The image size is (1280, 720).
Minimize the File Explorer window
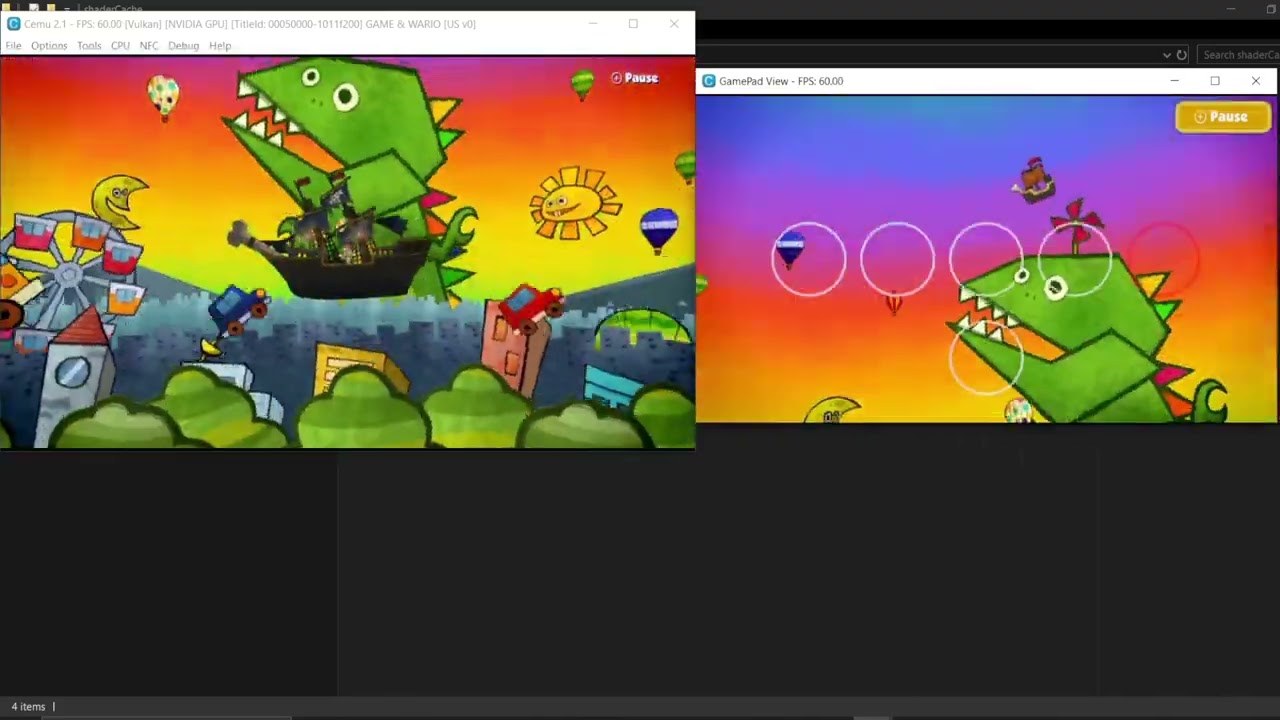1231,9
